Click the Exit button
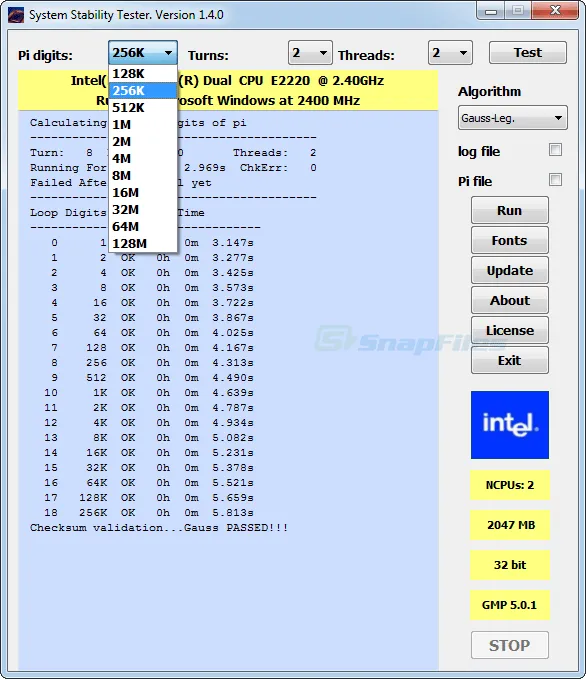The image size is (586, 679). click(510, 360)
